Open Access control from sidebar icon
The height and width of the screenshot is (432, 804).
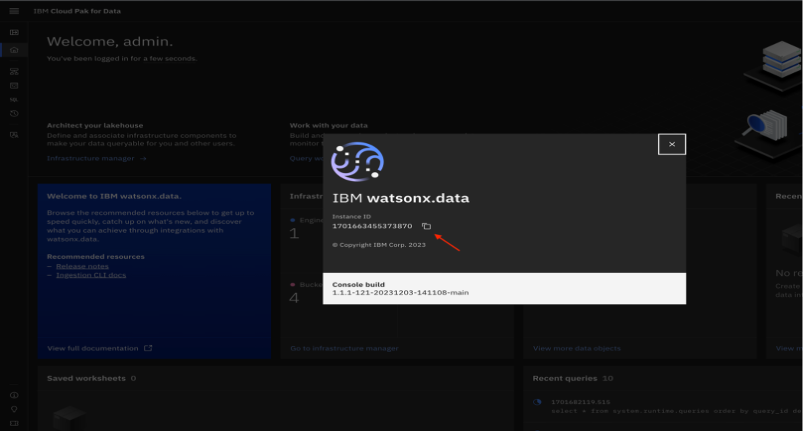point(14,133)
